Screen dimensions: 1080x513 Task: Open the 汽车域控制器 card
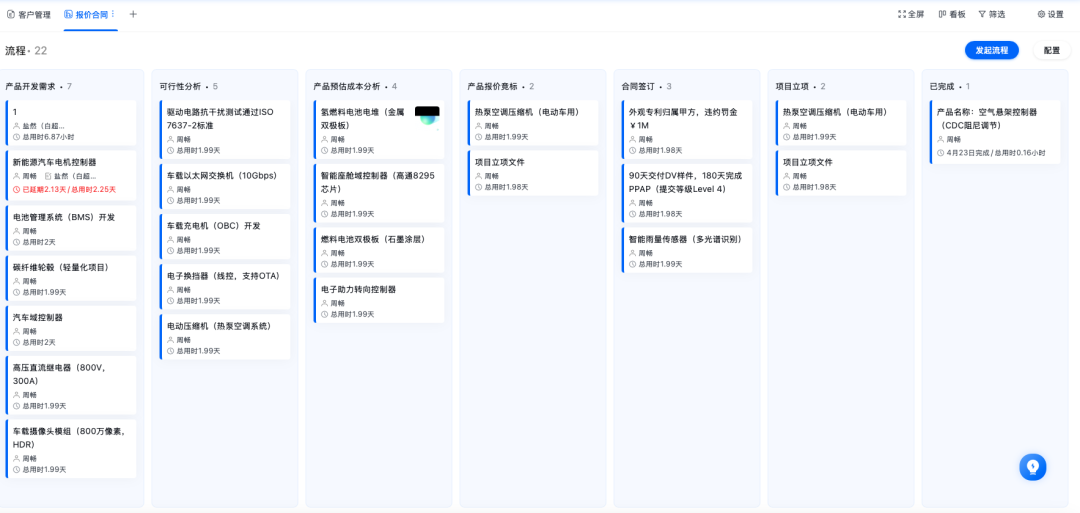click(71, 328)
